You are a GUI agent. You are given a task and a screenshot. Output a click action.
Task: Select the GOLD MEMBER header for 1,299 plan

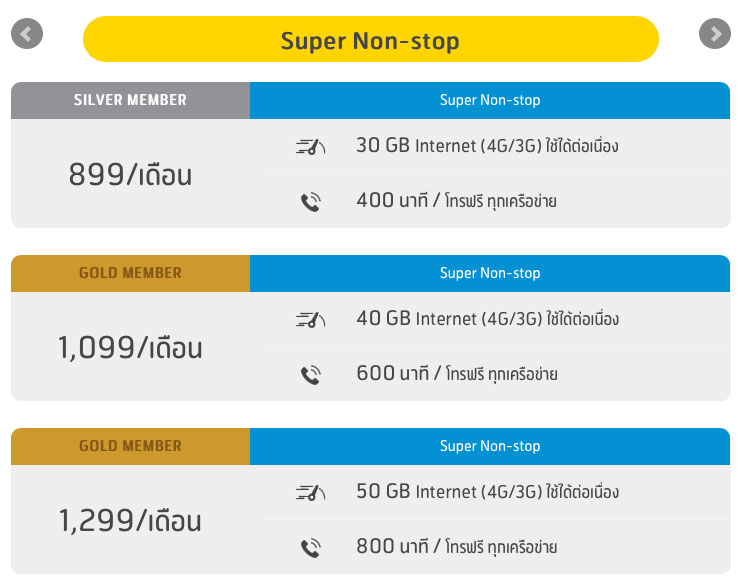click(130, 446)
